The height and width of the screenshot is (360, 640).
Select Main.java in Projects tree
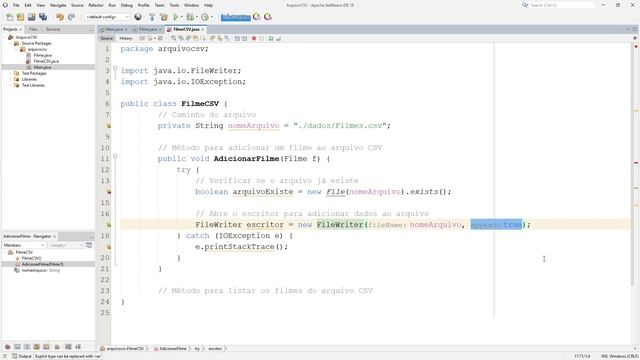click(x=42, y=67)
